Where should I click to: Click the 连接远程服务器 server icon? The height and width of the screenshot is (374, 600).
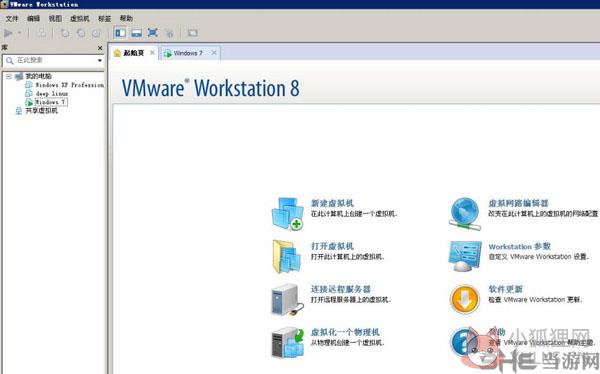tap(287, 299)
